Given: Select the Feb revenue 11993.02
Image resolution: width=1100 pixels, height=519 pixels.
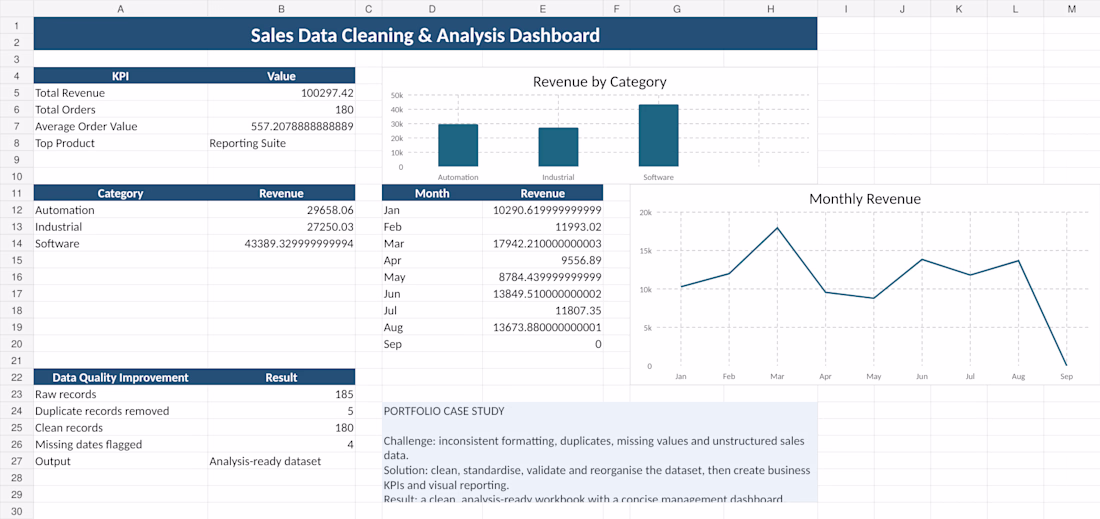Looking at the screenshot, I should (543, 227).
